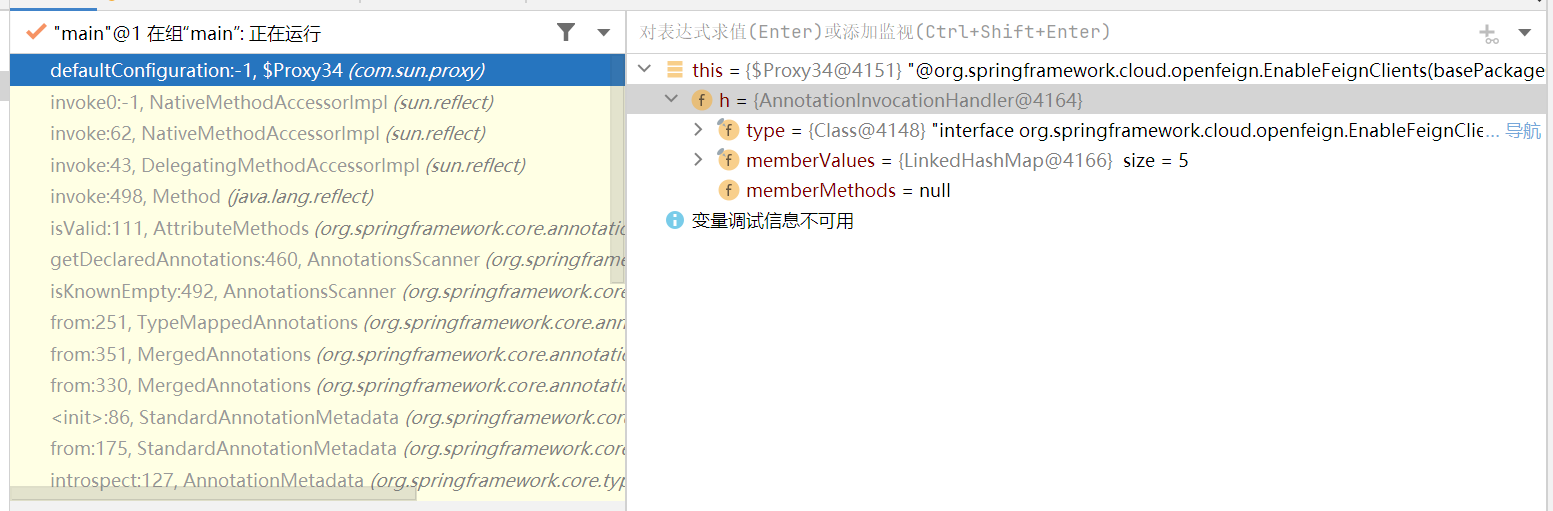Click the field icon beside memberValues
Viewport: 1553px width, 511px height.
[728, 160]
